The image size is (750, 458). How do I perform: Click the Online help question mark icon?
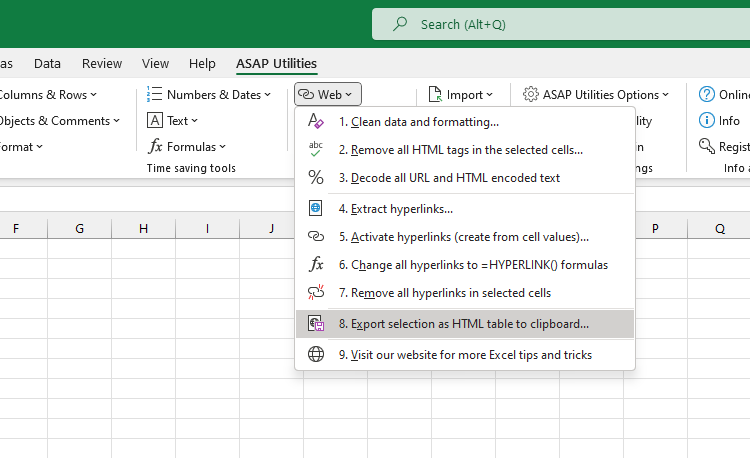(706, 94)
